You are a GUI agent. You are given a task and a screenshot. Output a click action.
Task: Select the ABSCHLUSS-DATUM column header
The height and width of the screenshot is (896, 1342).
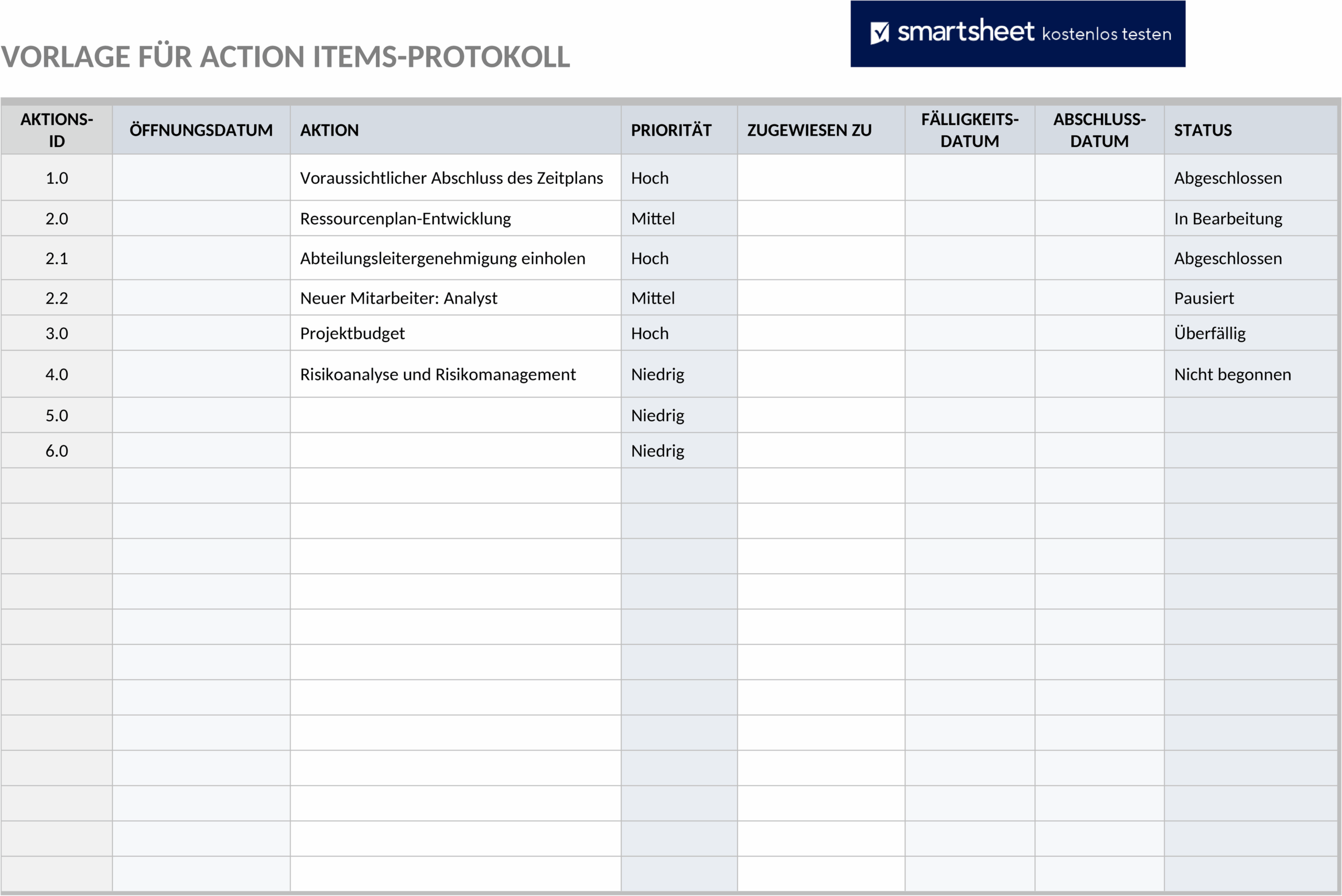(x=1100, y=130)
